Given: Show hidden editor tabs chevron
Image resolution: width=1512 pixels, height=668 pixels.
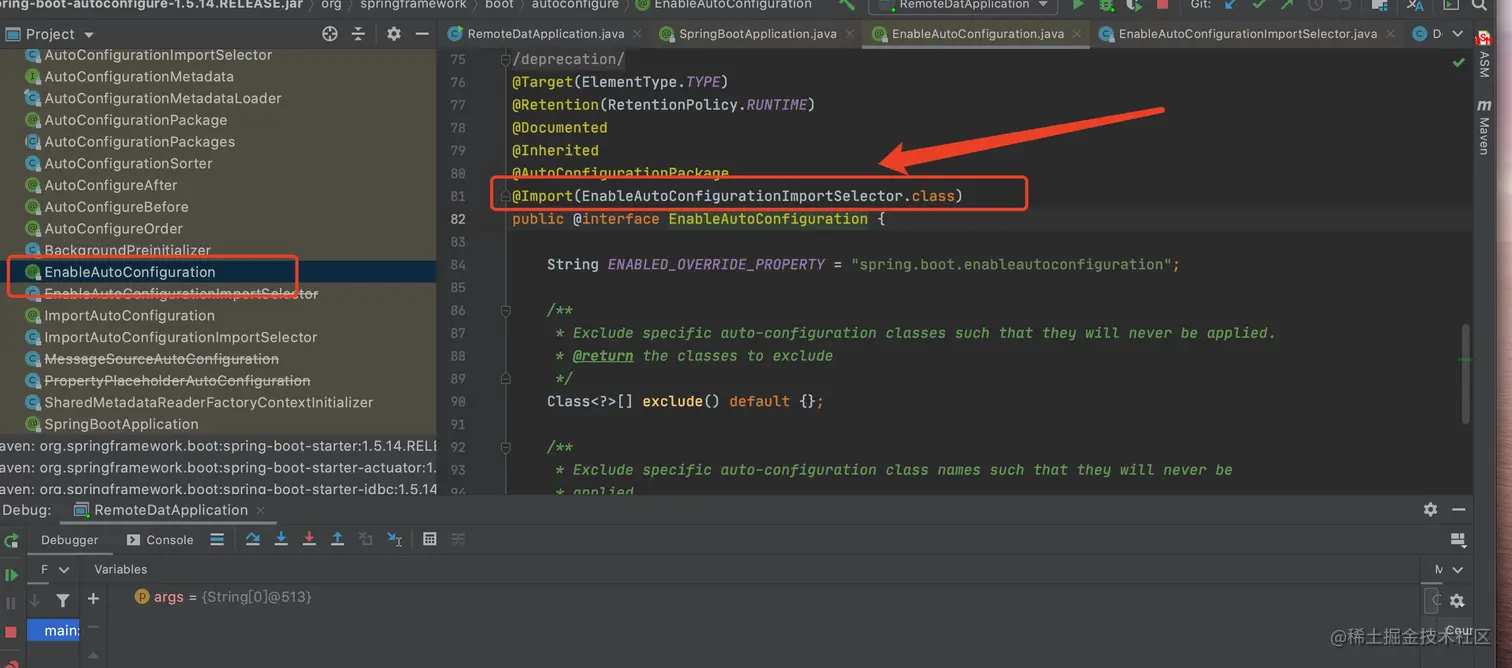Looking at the screenshot, I should click(1459, 34).
